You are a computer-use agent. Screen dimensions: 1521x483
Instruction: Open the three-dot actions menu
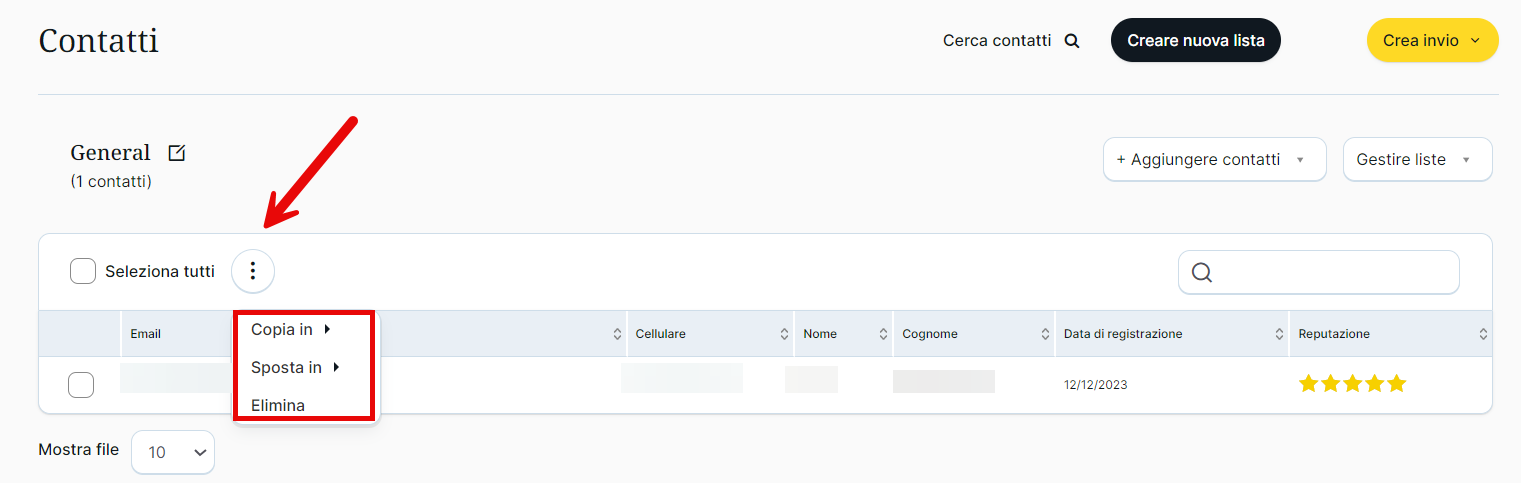[x=253, y=271]
